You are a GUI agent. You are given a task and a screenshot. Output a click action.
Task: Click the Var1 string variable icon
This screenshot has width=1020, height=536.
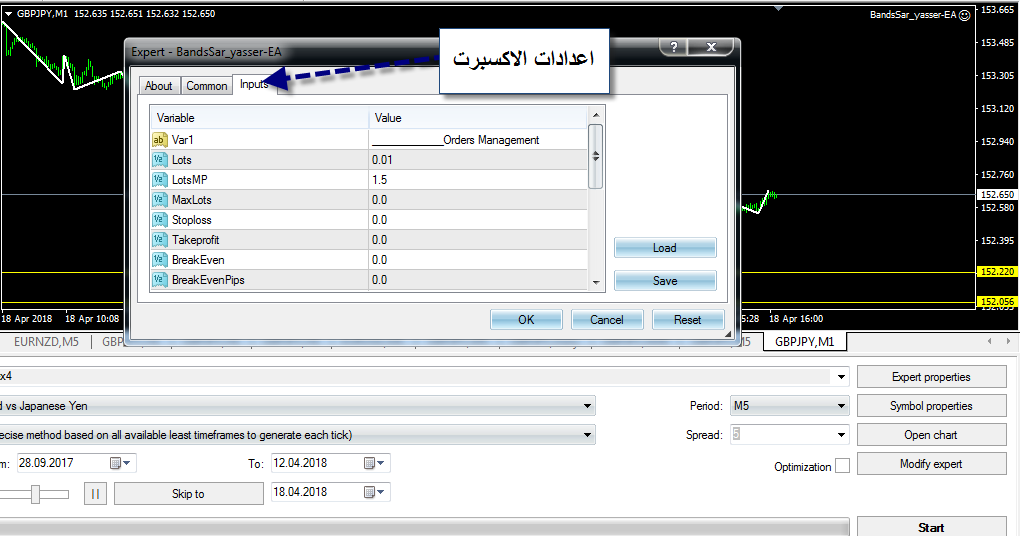click(159, 140)
